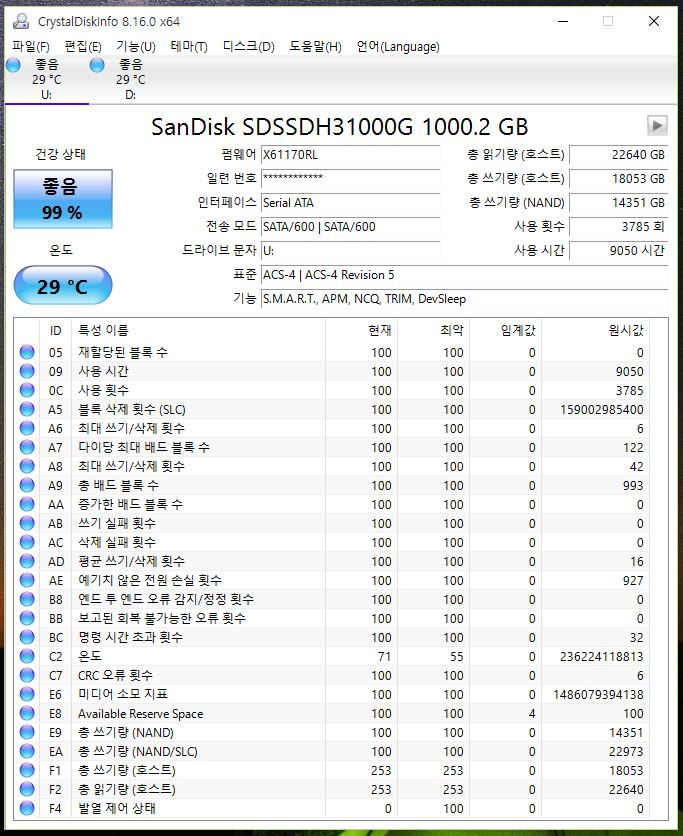683x836 pixels.
Task: Open the 도움말(H) menu
Action: [315, 46]
